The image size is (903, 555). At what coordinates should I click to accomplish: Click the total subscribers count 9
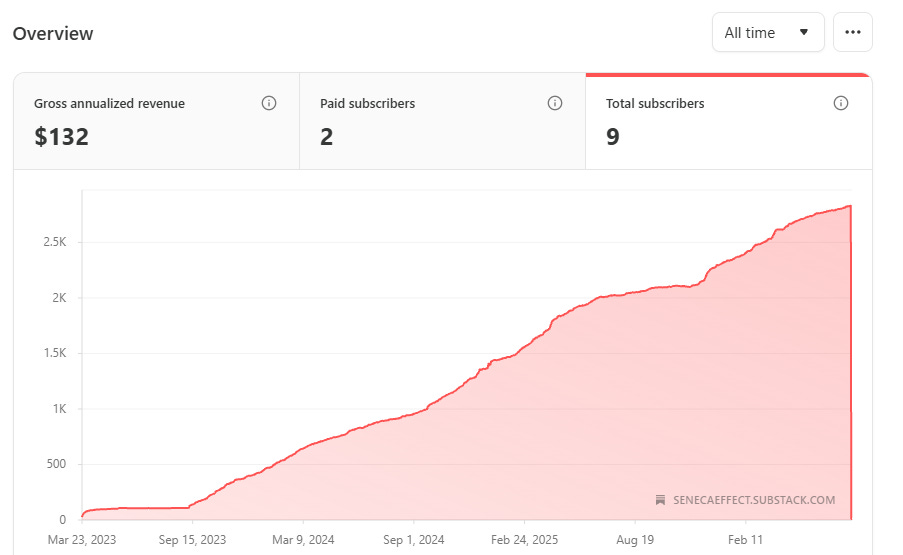(613, 137)
